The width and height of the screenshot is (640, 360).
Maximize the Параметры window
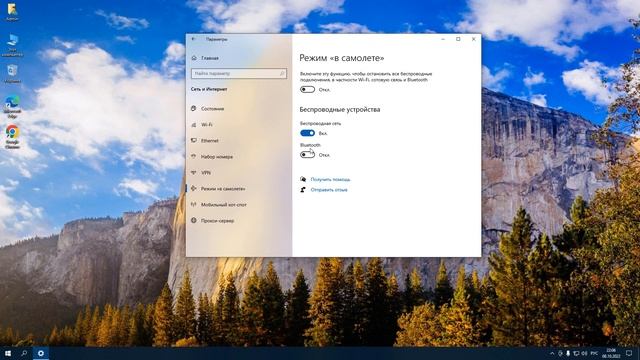point(458,39)
